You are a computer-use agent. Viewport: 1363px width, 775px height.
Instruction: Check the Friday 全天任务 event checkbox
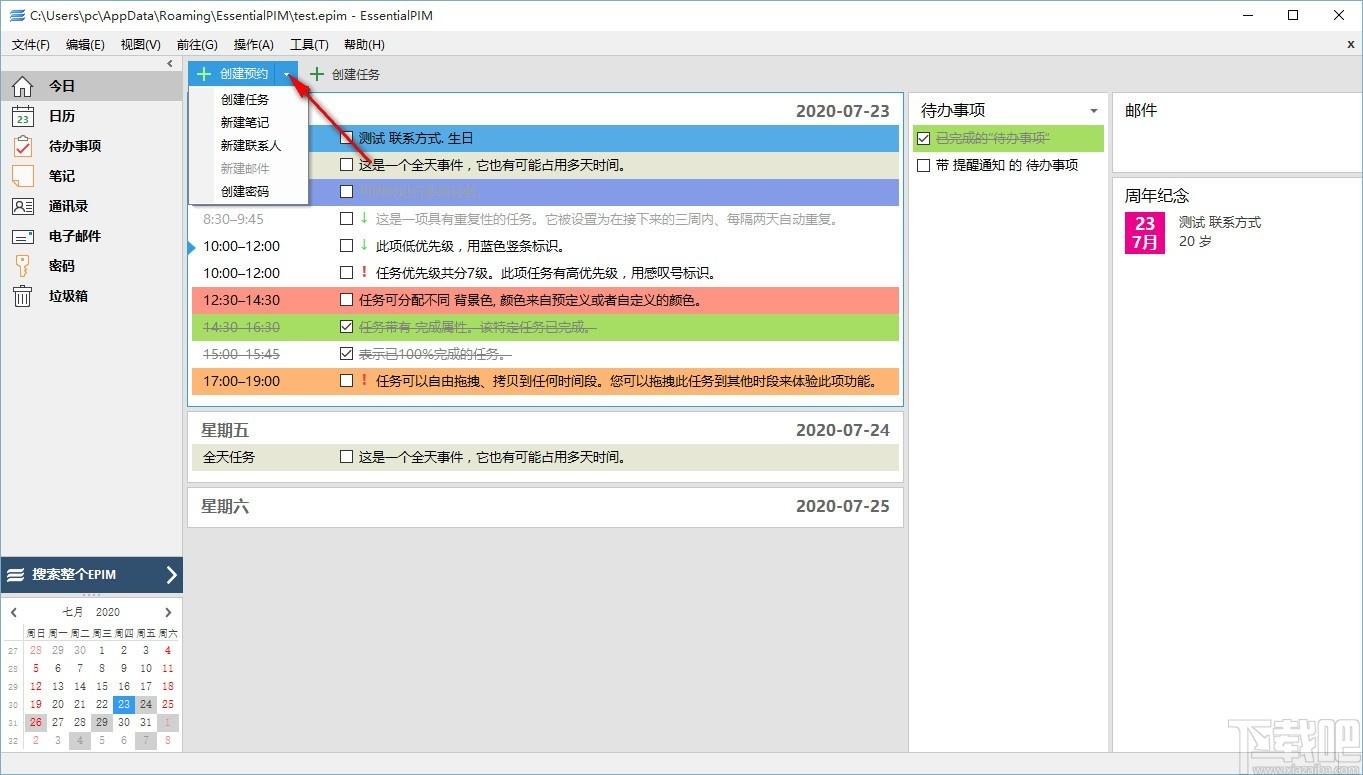pyautogui.click(x=346, y=457)
